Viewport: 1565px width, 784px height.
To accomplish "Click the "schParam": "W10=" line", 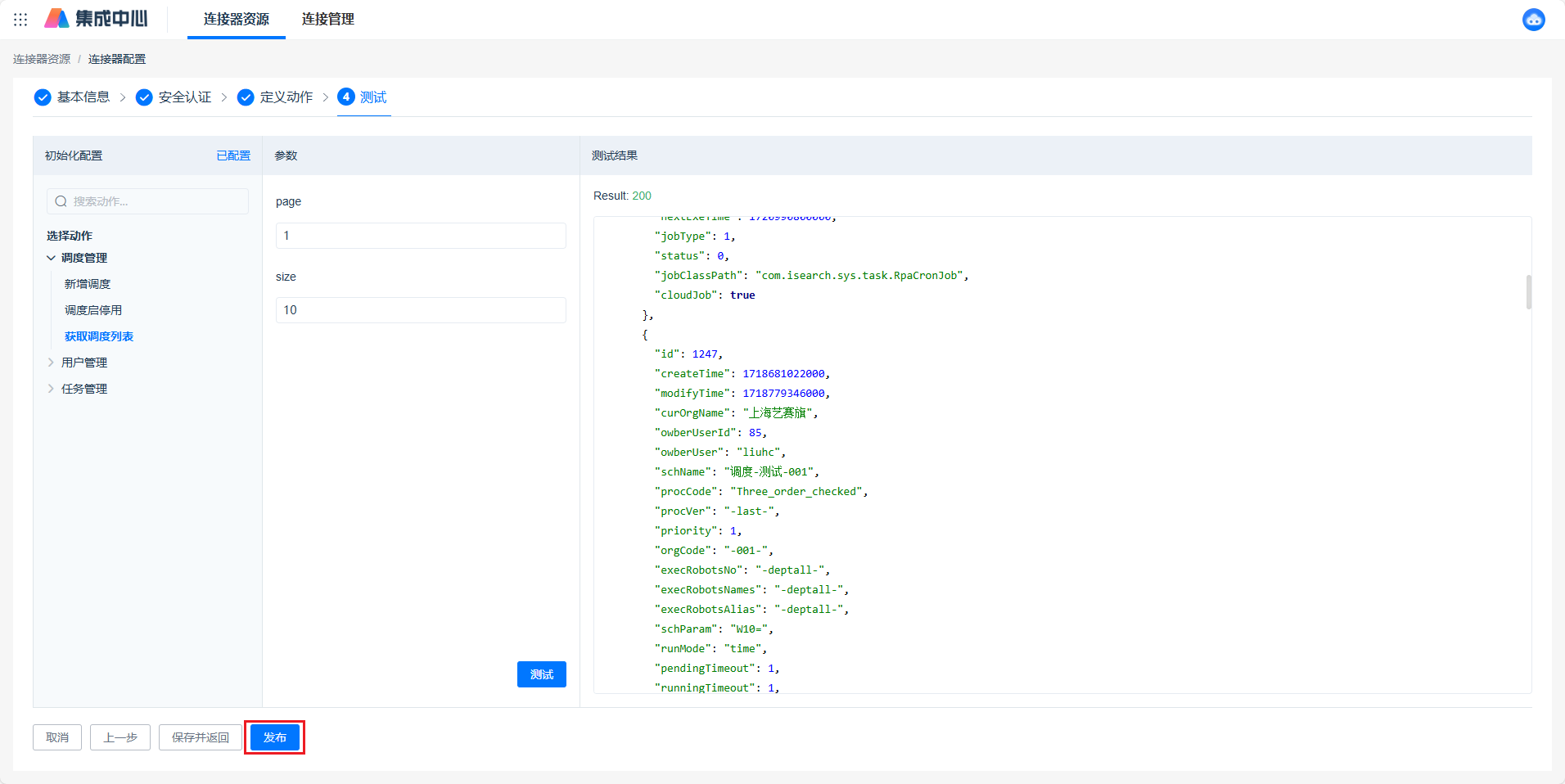I will pyautogui.click(x=714, y=629).
